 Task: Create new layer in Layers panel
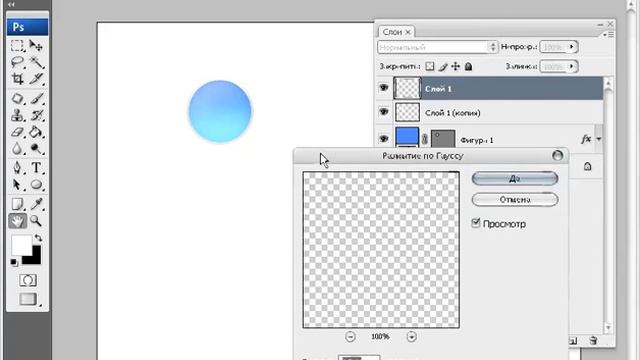click(x=573, y=340)
